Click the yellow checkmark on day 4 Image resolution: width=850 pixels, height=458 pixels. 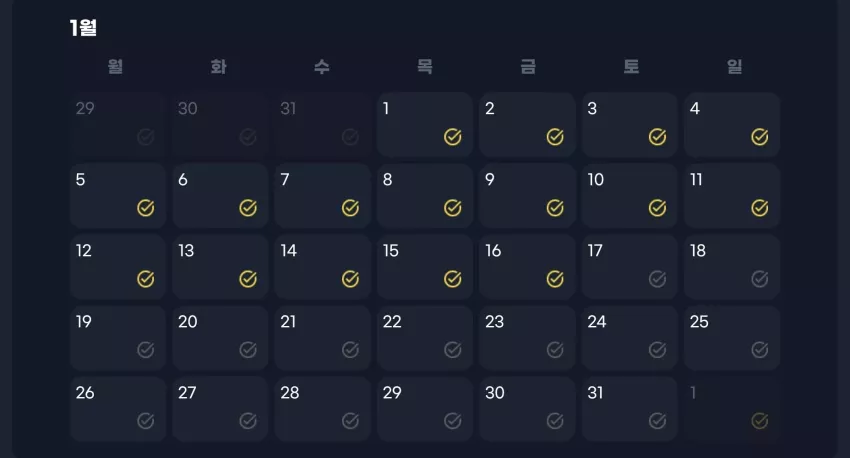[x=759, y=137]
